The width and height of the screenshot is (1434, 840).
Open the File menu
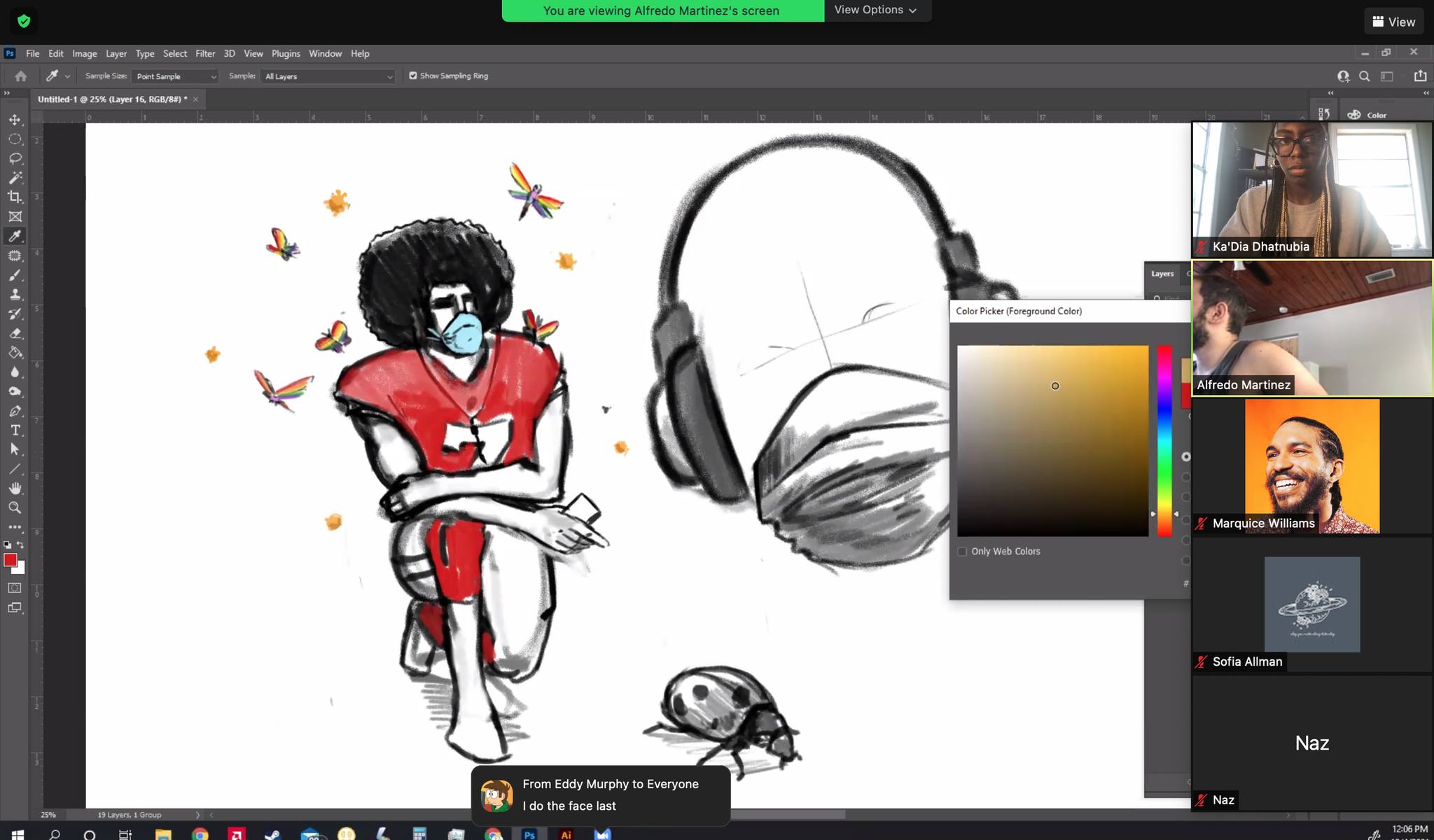pos(33,53)
